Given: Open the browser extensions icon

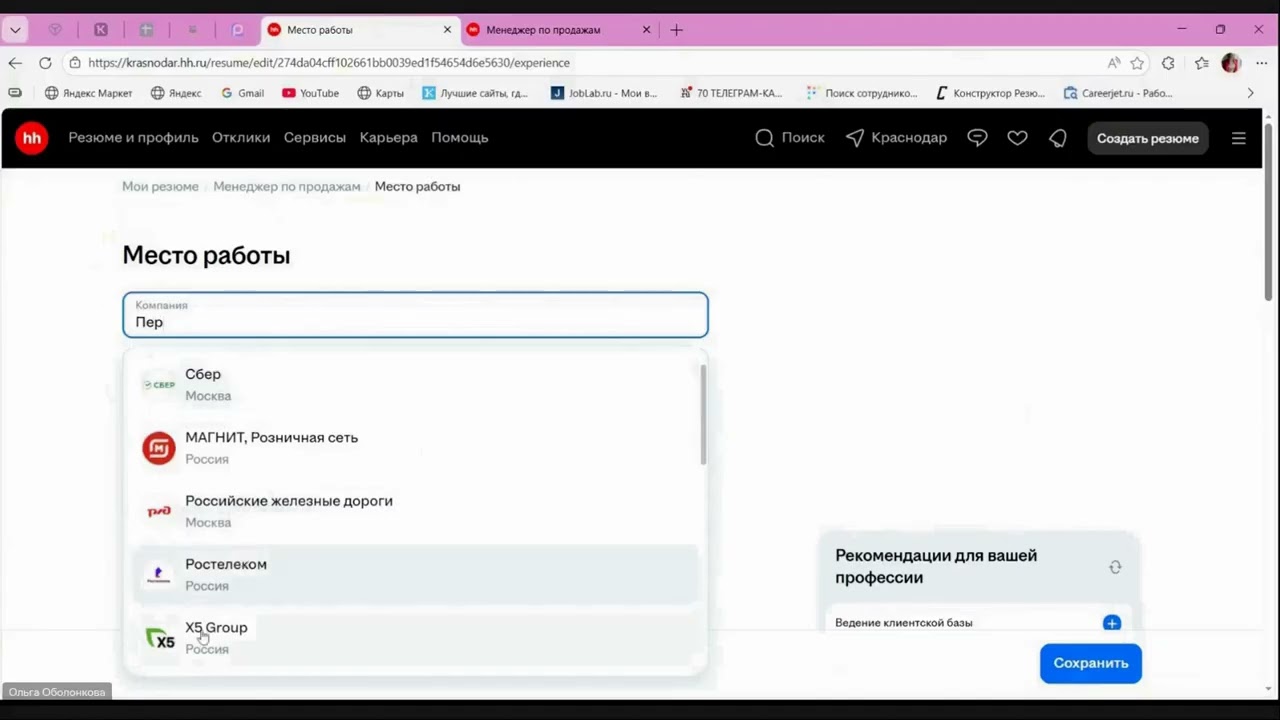Looking at the screenshot, I should (1168, 63).
